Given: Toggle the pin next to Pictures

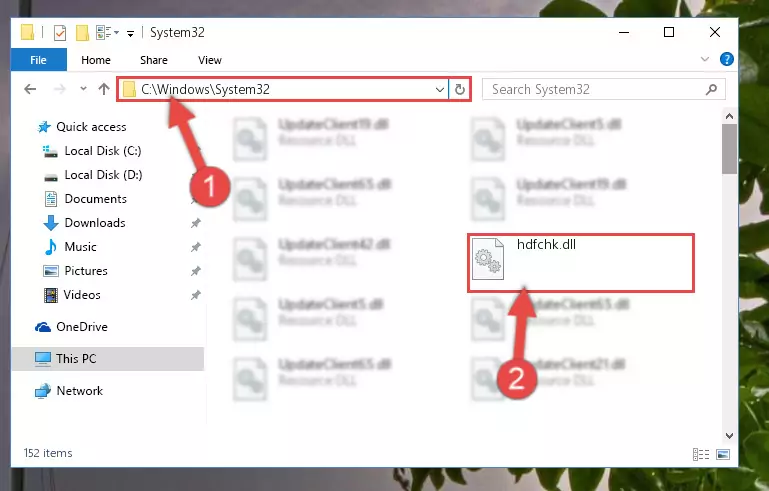Looking at the screenshot, I should click(x=196, y=271).
